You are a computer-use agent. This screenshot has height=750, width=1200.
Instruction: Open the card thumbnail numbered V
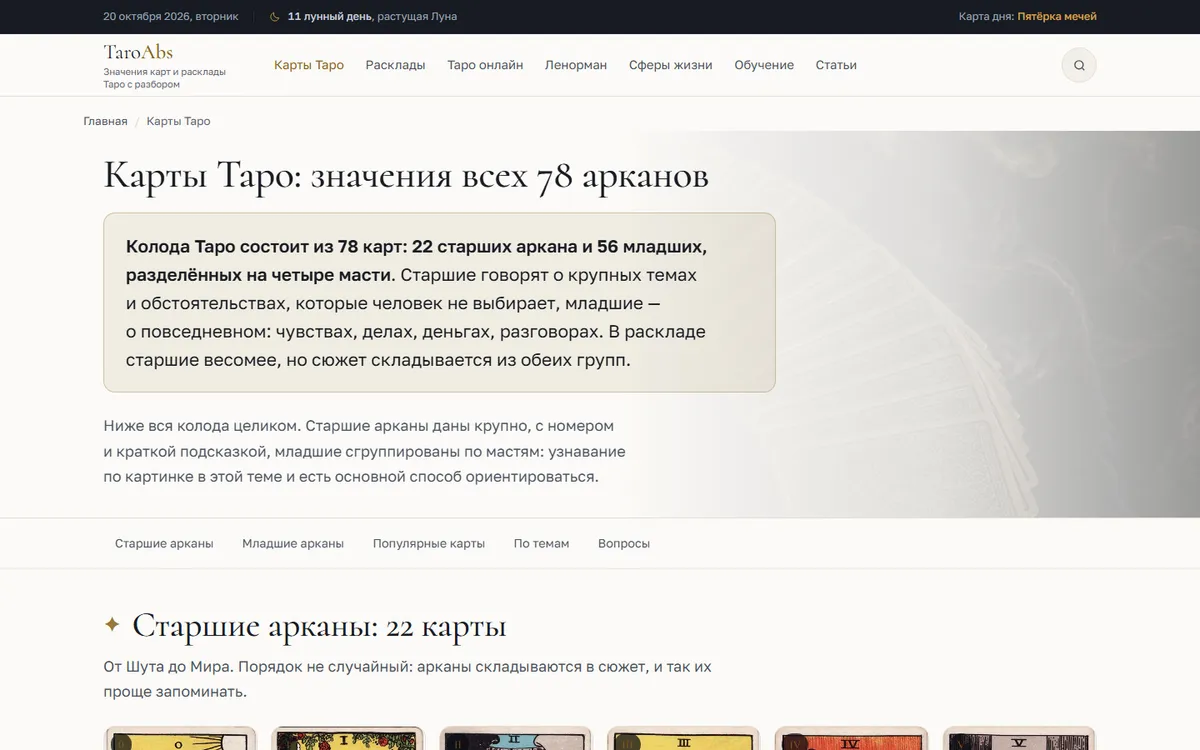pyautogui.click(x=1020, y=738)
